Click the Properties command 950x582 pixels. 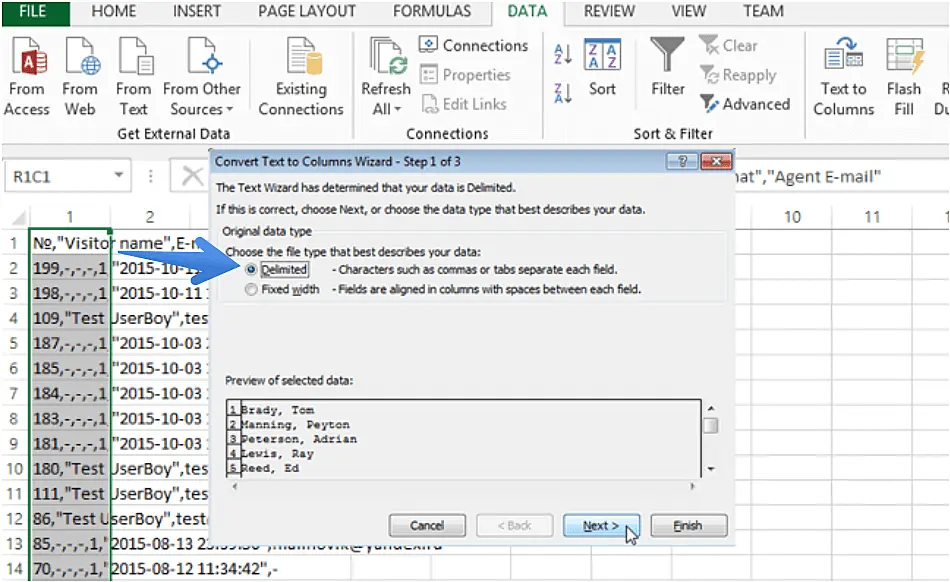(x=465, y=75)
